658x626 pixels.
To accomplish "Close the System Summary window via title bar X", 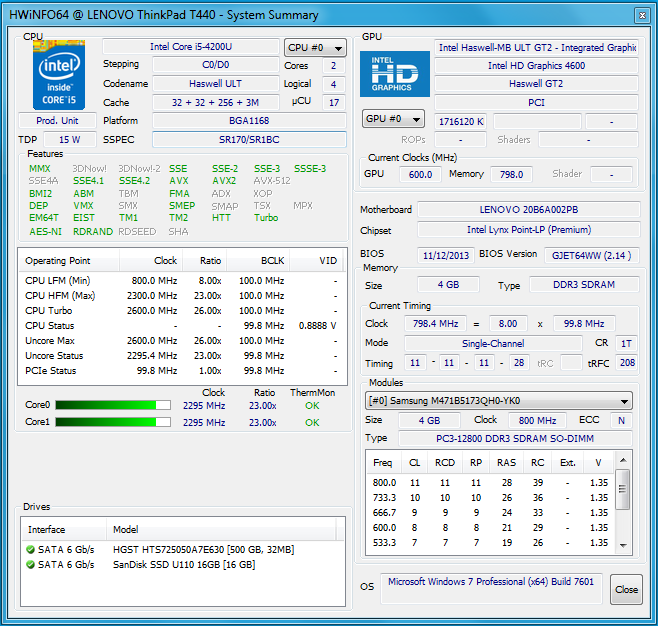I will (642, 16).
